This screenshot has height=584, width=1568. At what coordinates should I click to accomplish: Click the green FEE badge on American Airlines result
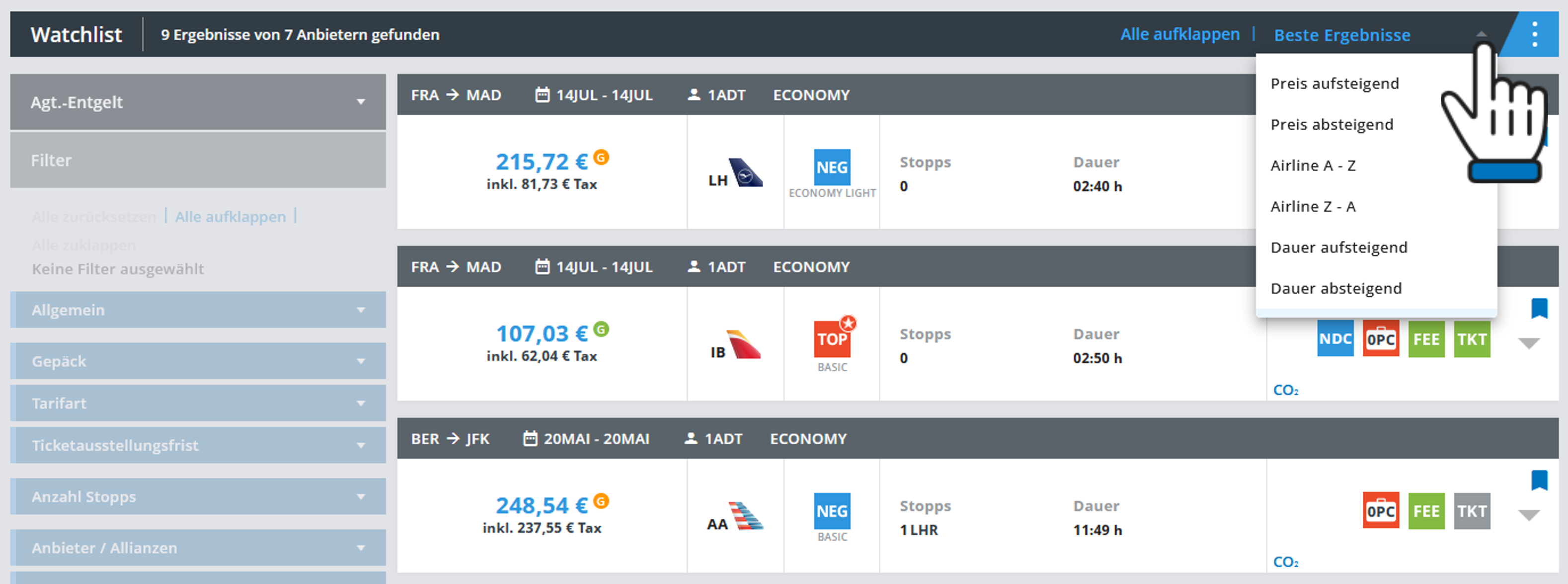pyautogui.click(x=1426, y=511)
